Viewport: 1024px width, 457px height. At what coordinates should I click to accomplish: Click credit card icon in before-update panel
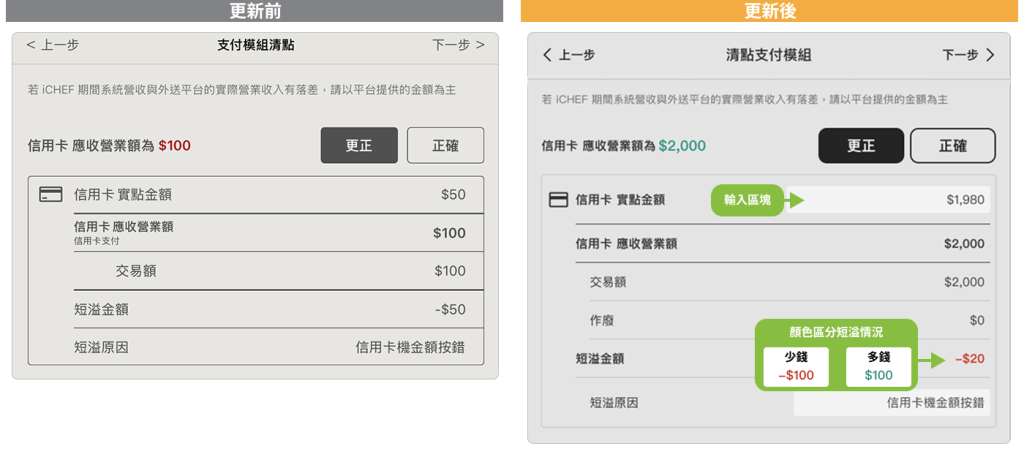tap(50, 195)
